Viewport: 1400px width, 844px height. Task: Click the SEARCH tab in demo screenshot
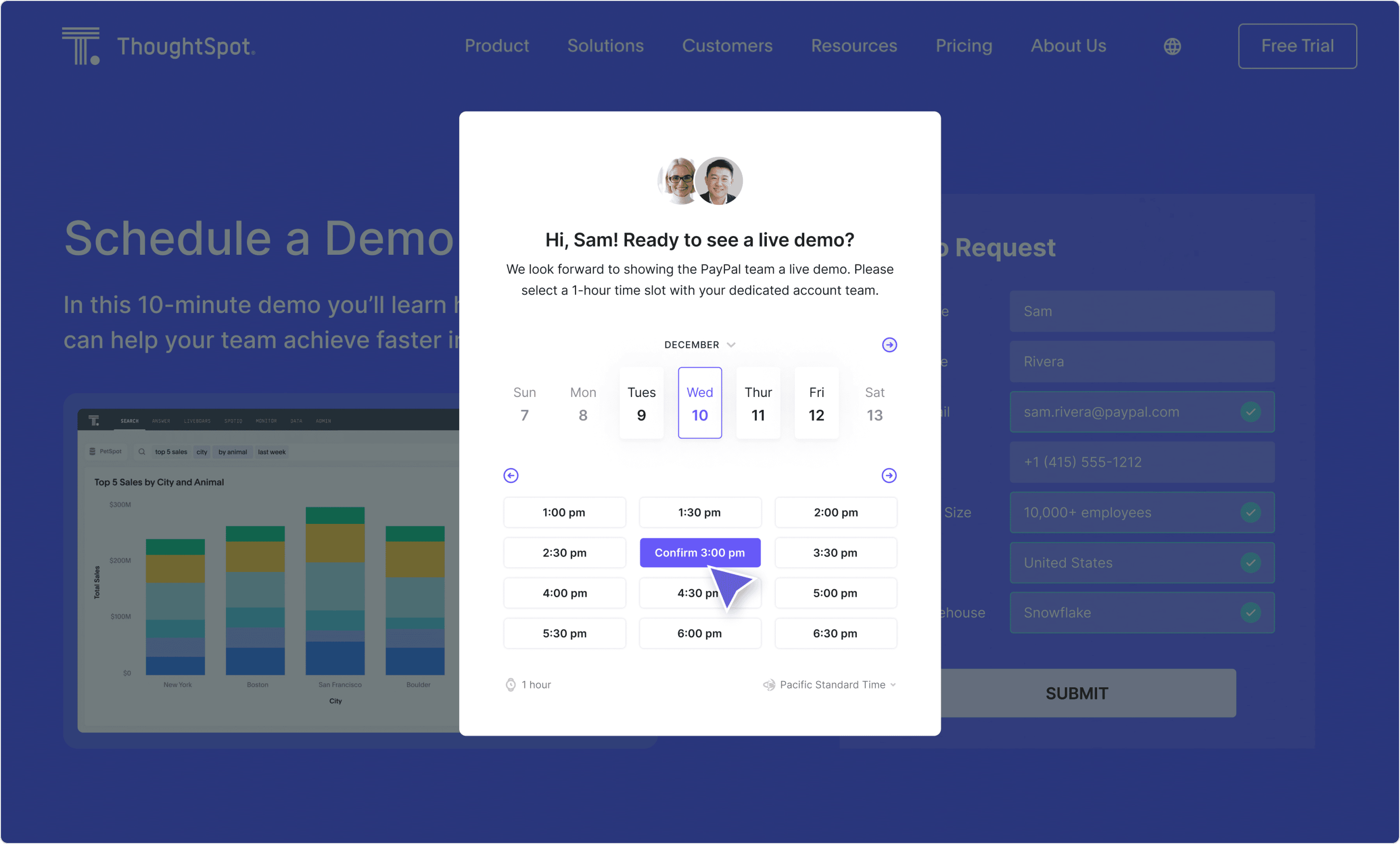[x=129, y=421]
